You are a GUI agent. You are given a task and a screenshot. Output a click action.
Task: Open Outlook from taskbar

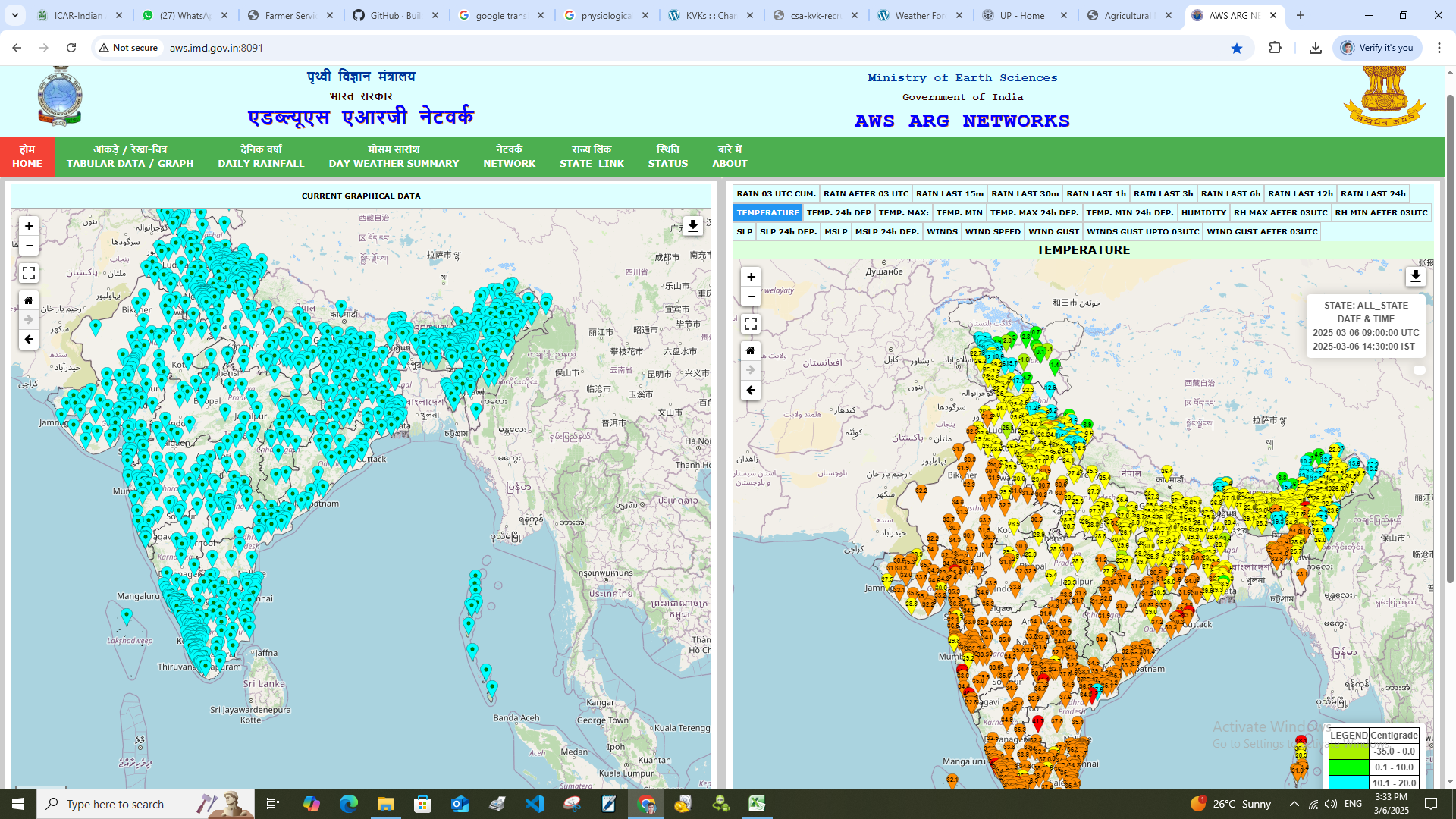[460, 804]
